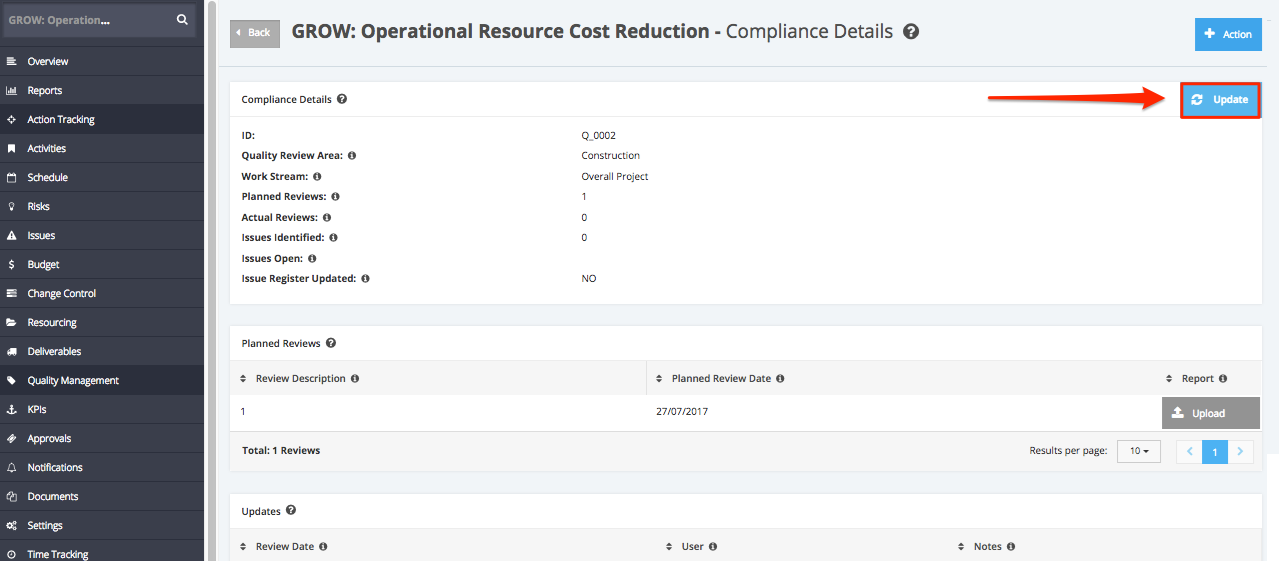Viewport: 1279px width, 561px height.
Task: Click info icon beside Issue Register Updated
Action: click(365, 279)
